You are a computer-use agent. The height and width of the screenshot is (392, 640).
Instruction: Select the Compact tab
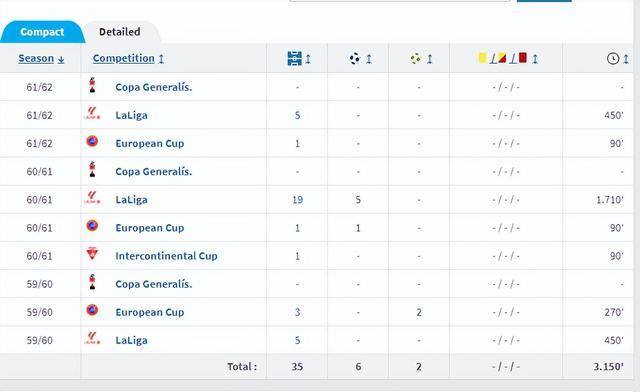(x=42, y=32)
